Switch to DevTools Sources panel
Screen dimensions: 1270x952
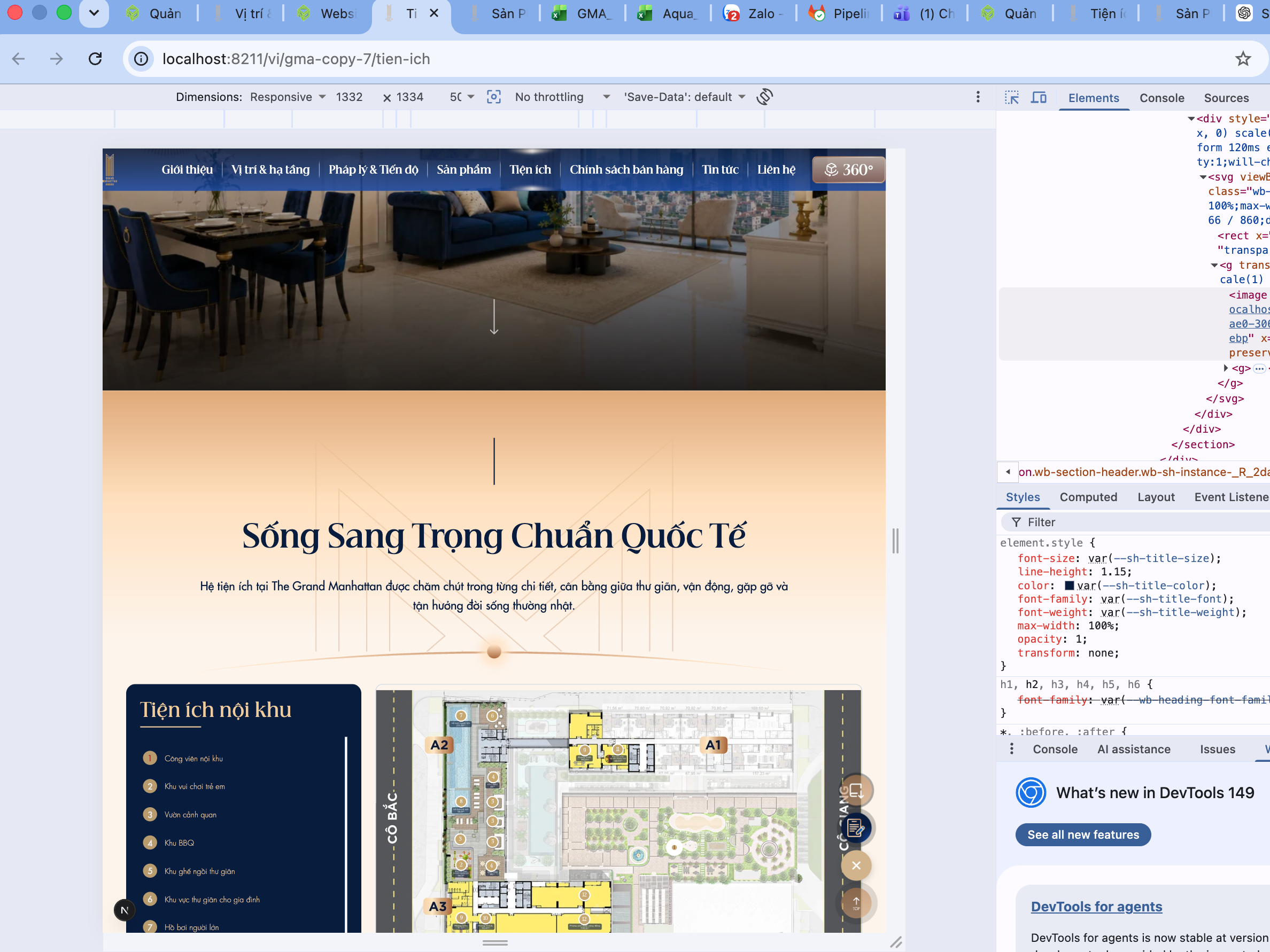pyautogui.click(x=1226, y=98)
